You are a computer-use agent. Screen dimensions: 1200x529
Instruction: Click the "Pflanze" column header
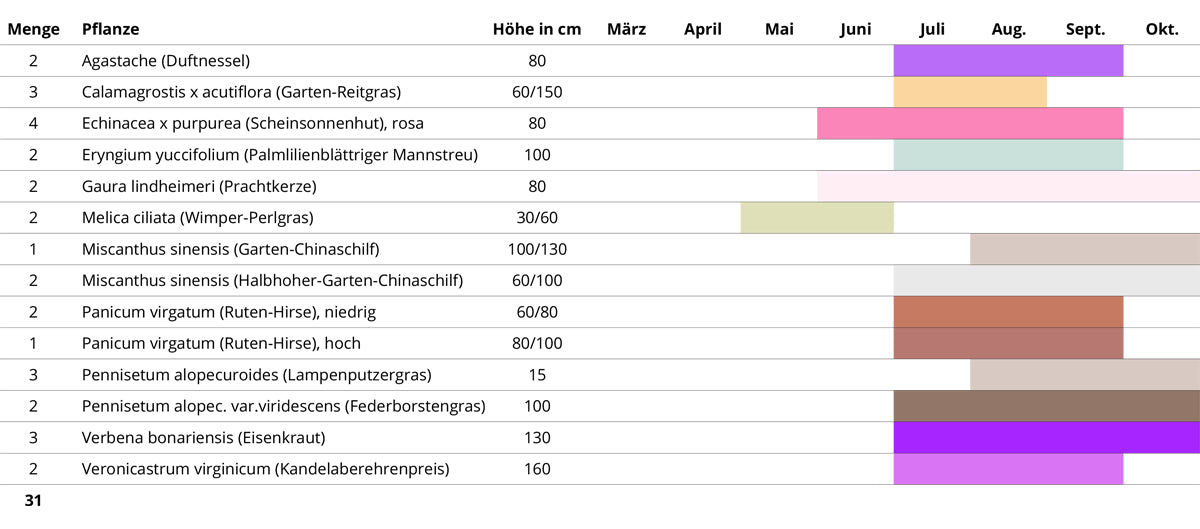(110, 29)
